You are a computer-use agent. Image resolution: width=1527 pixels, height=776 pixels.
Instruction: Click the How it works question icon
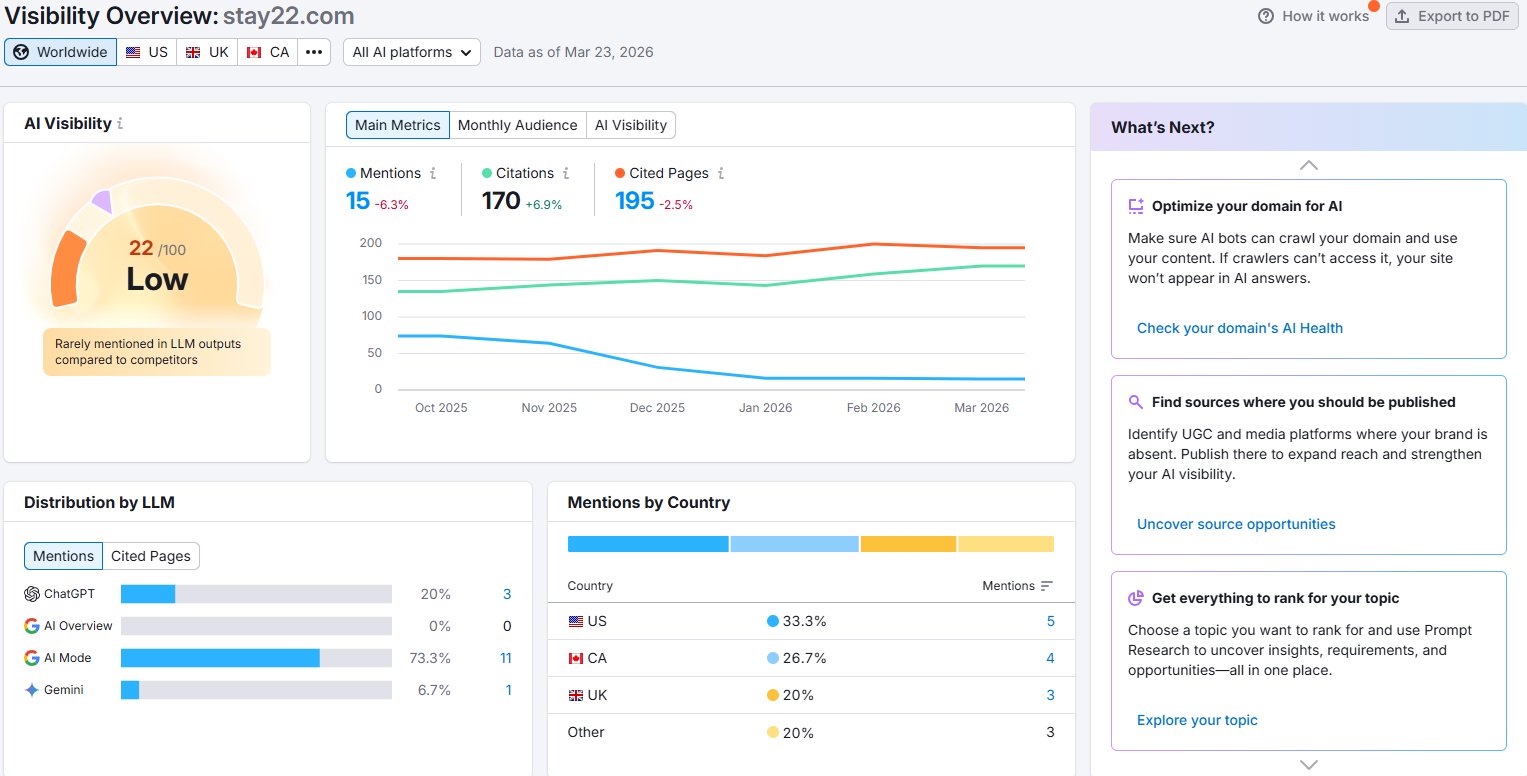click(1266, 16)
